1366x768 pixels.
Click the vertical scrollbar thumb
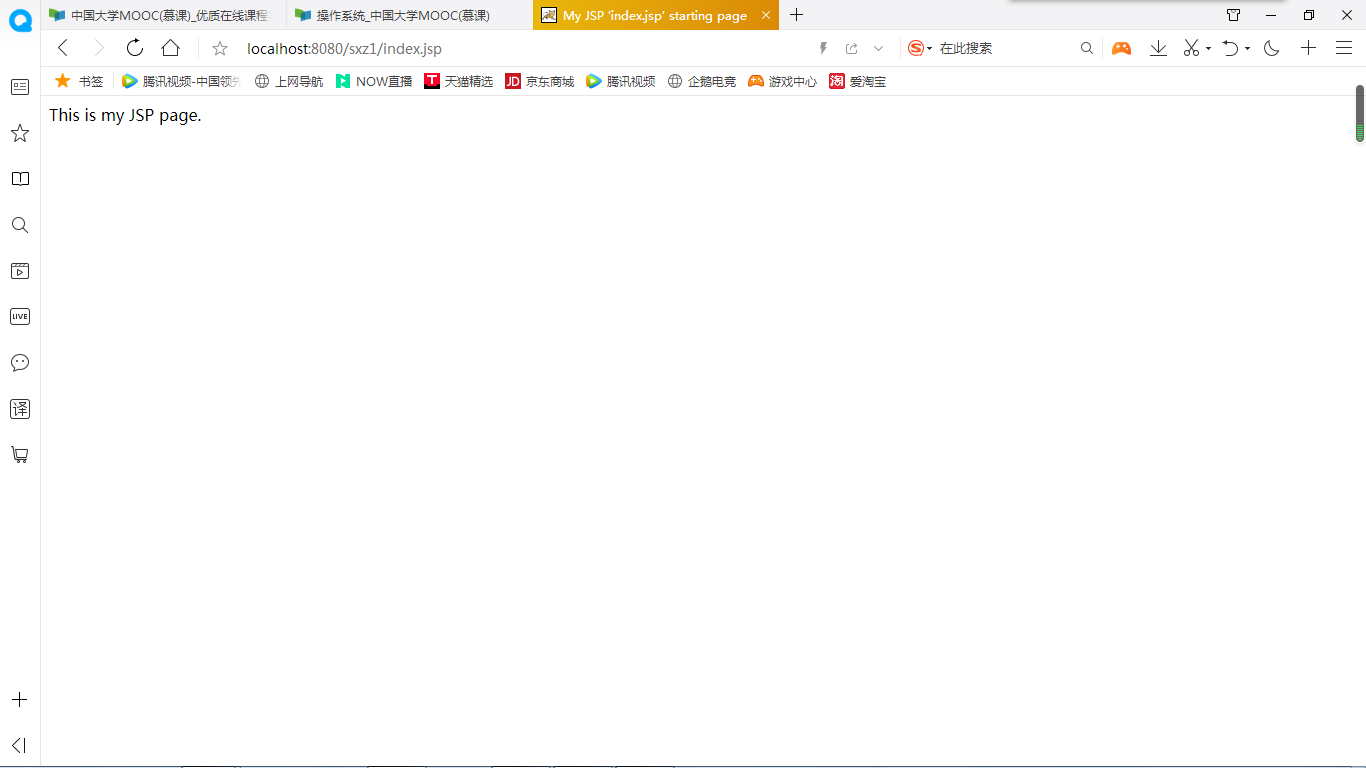coord(1360,113)
